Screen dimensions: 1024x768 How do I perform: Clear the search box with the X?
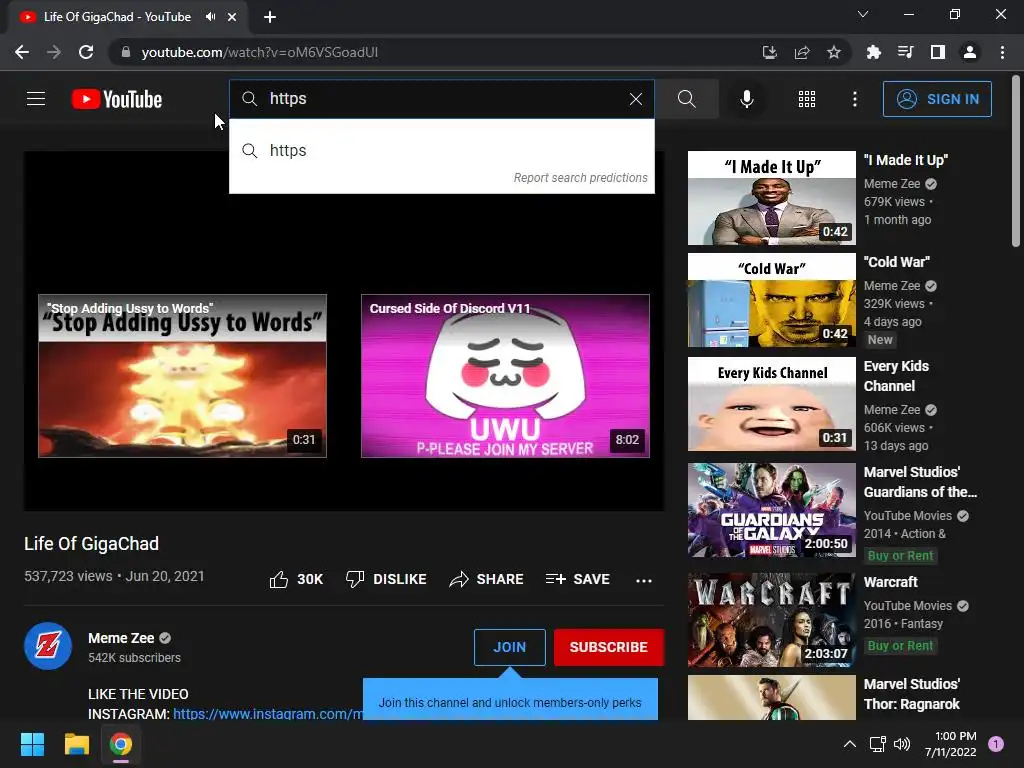point(635,99)
